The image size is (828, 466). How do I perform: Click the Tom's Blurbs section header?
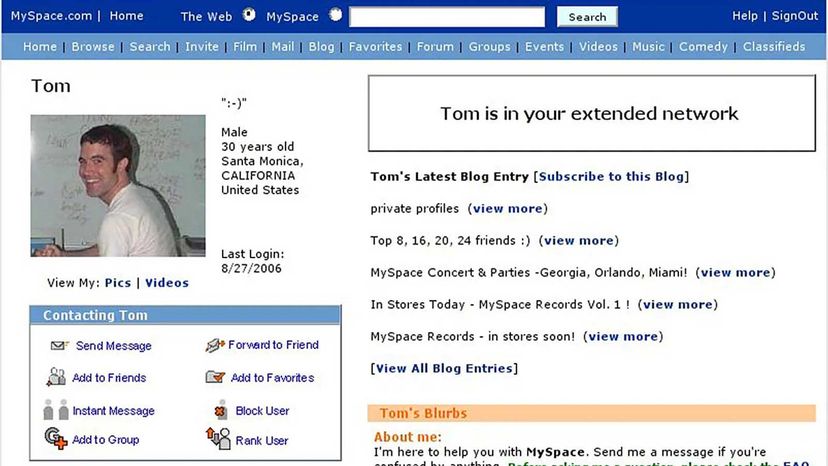pyautogui.click(x=591, y=413)
